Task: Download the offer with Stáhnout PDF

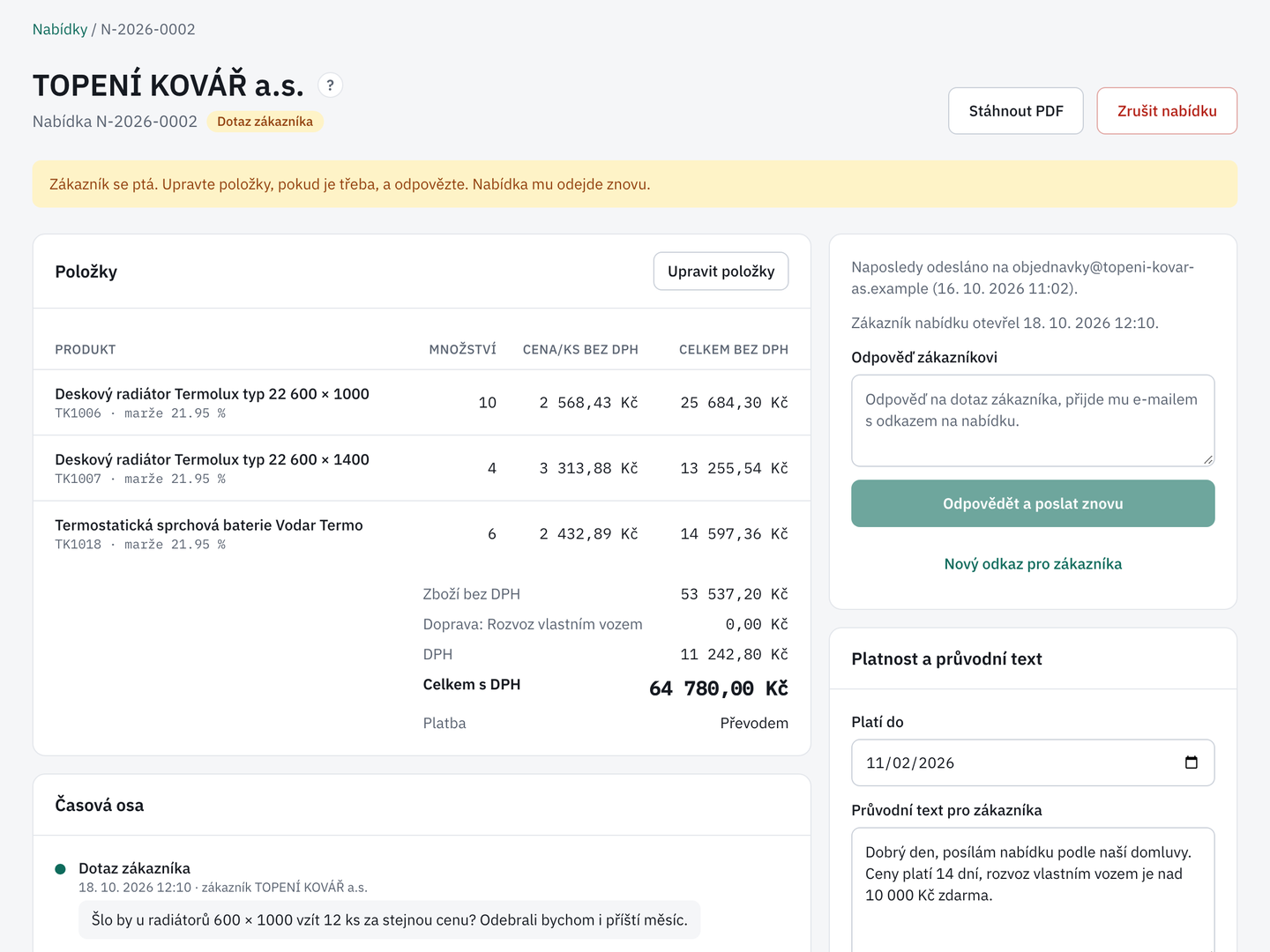Action: pos(1016,111)
